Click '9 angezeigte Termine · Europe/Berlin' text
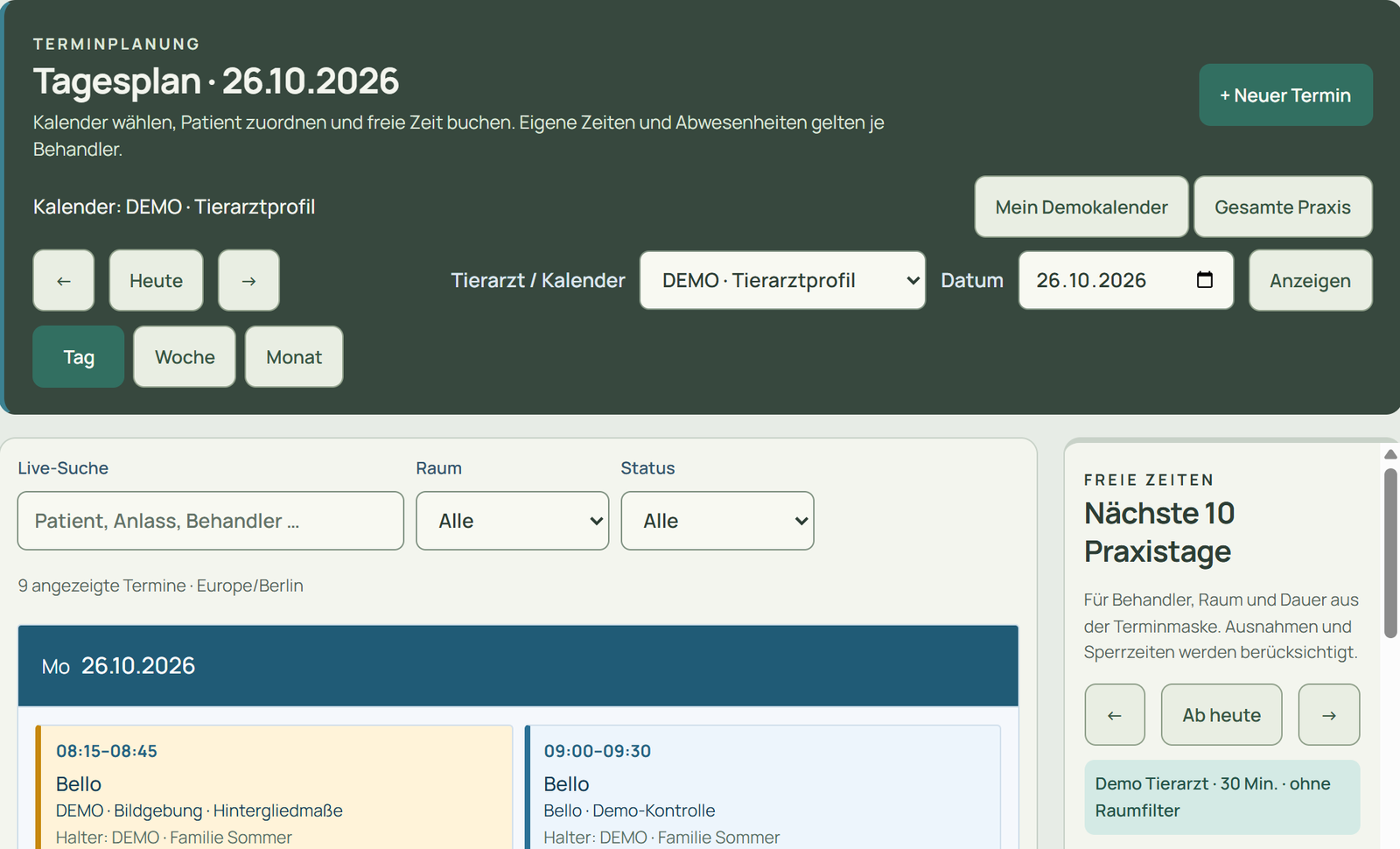The image size is (1400, 849). point(161,586)
